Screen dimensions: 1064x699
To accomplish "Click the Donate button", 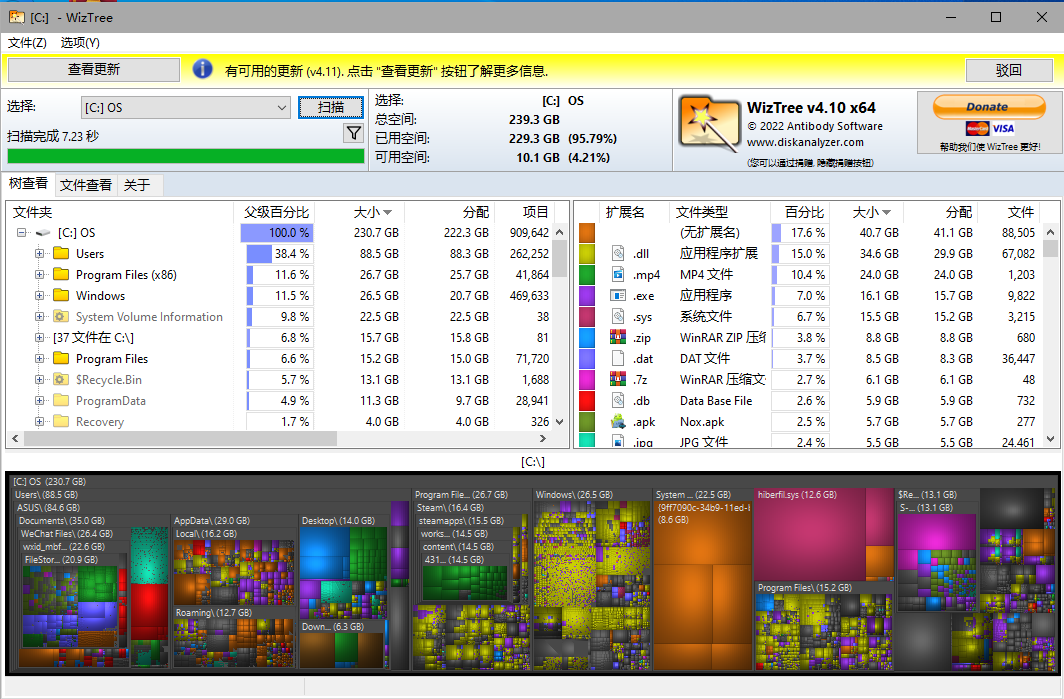I will 989,107.
